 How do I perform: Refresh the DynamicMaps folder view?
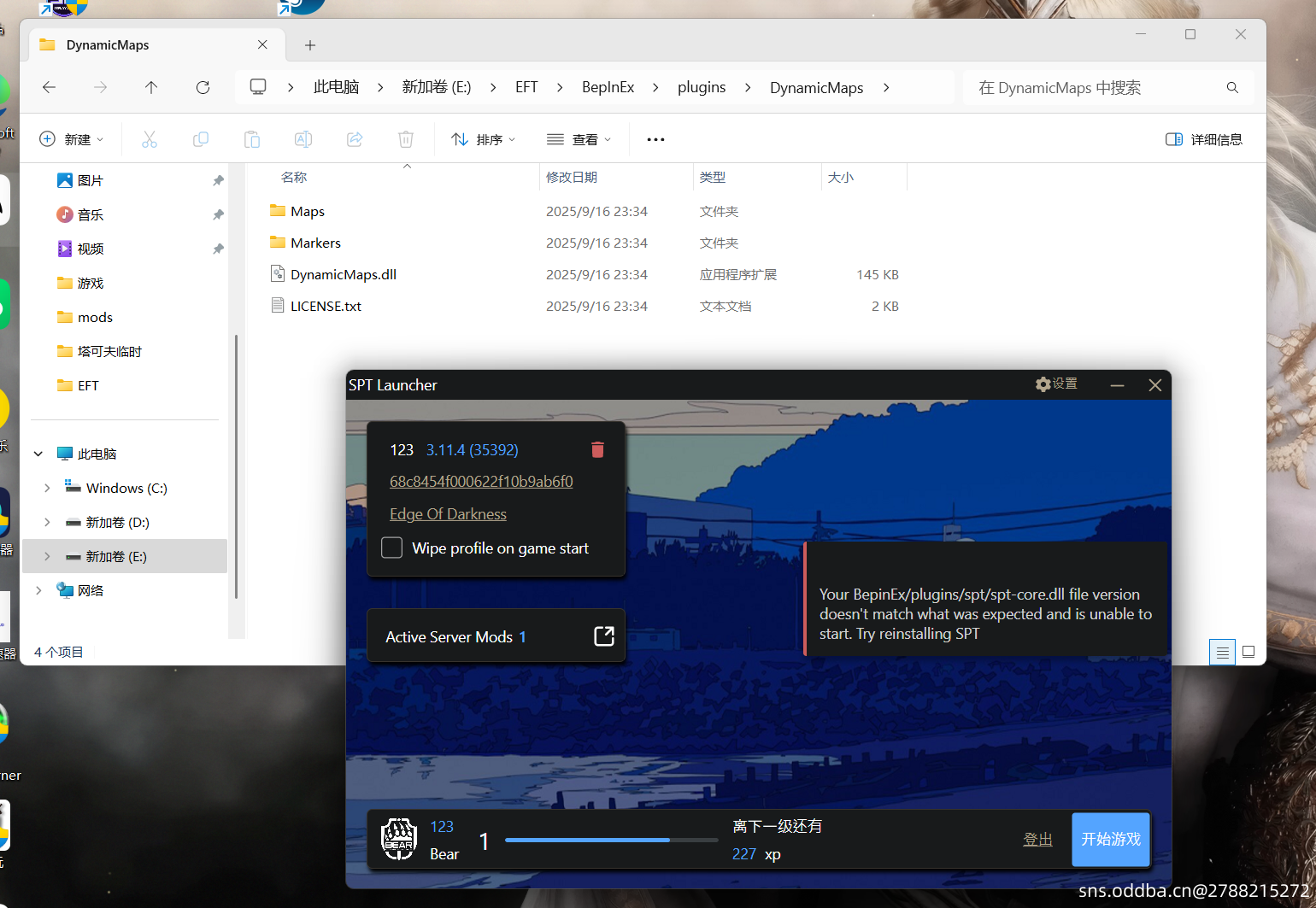coord(203,87)
